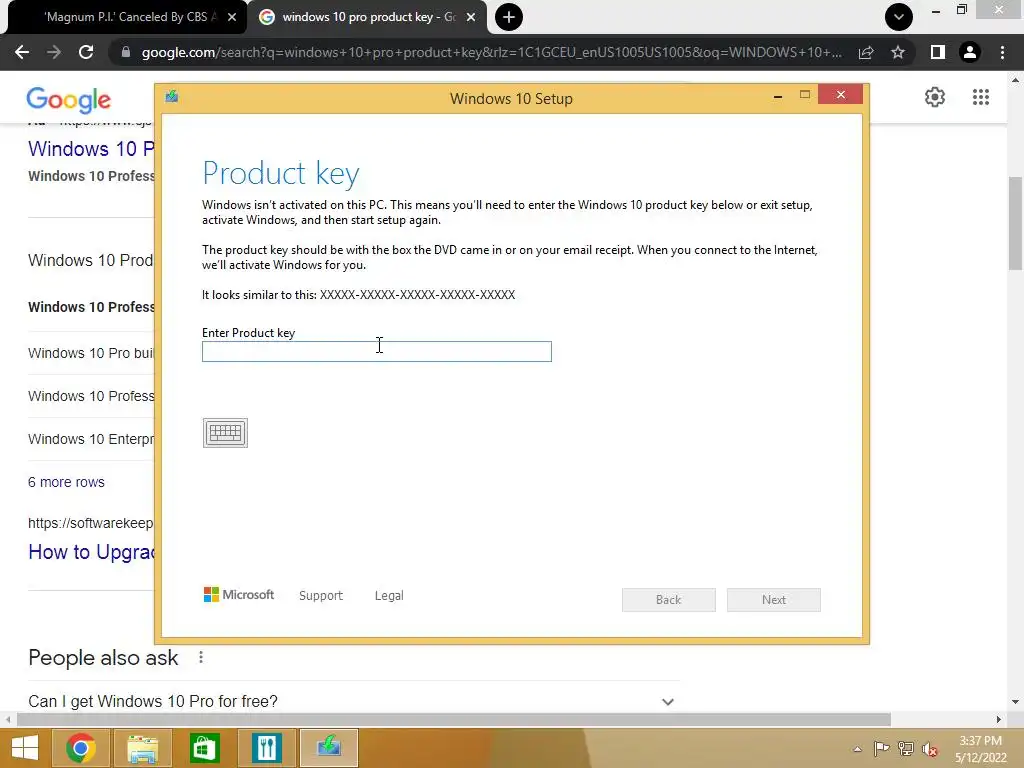
Task: Close the windows 10 pro product key tab
Action: pyautogui.click(x=471, y=17)
